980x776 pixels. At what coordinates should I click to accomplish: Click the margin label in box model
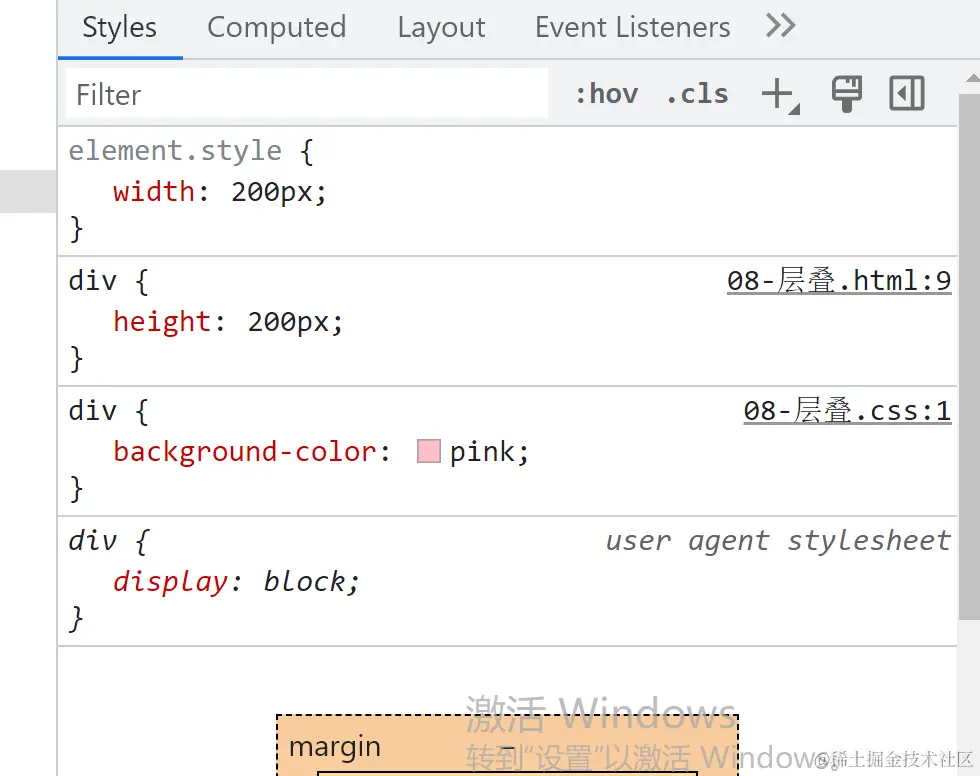click(335, 746)
